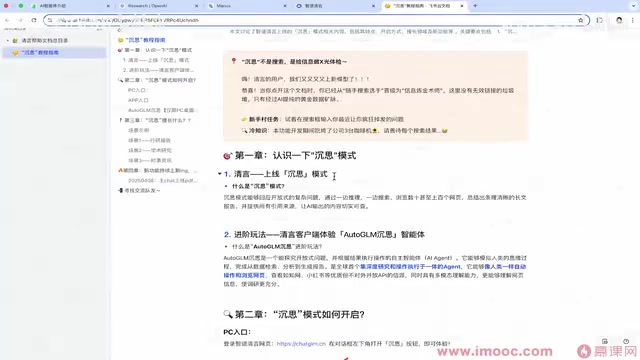Switch to the 智谱清言 tab
640x360 pixels.
(x=335, y=6)
